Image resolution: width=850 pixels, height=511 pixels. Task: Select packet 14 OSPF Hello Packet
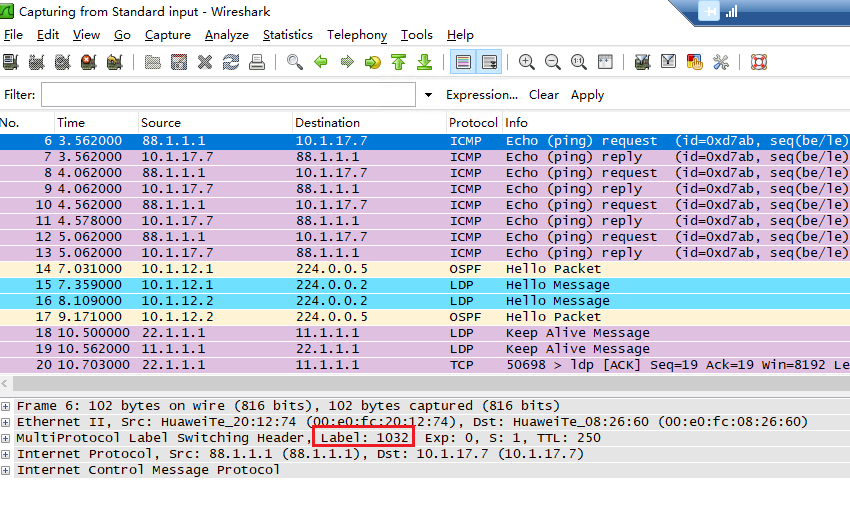click(425, 269)
